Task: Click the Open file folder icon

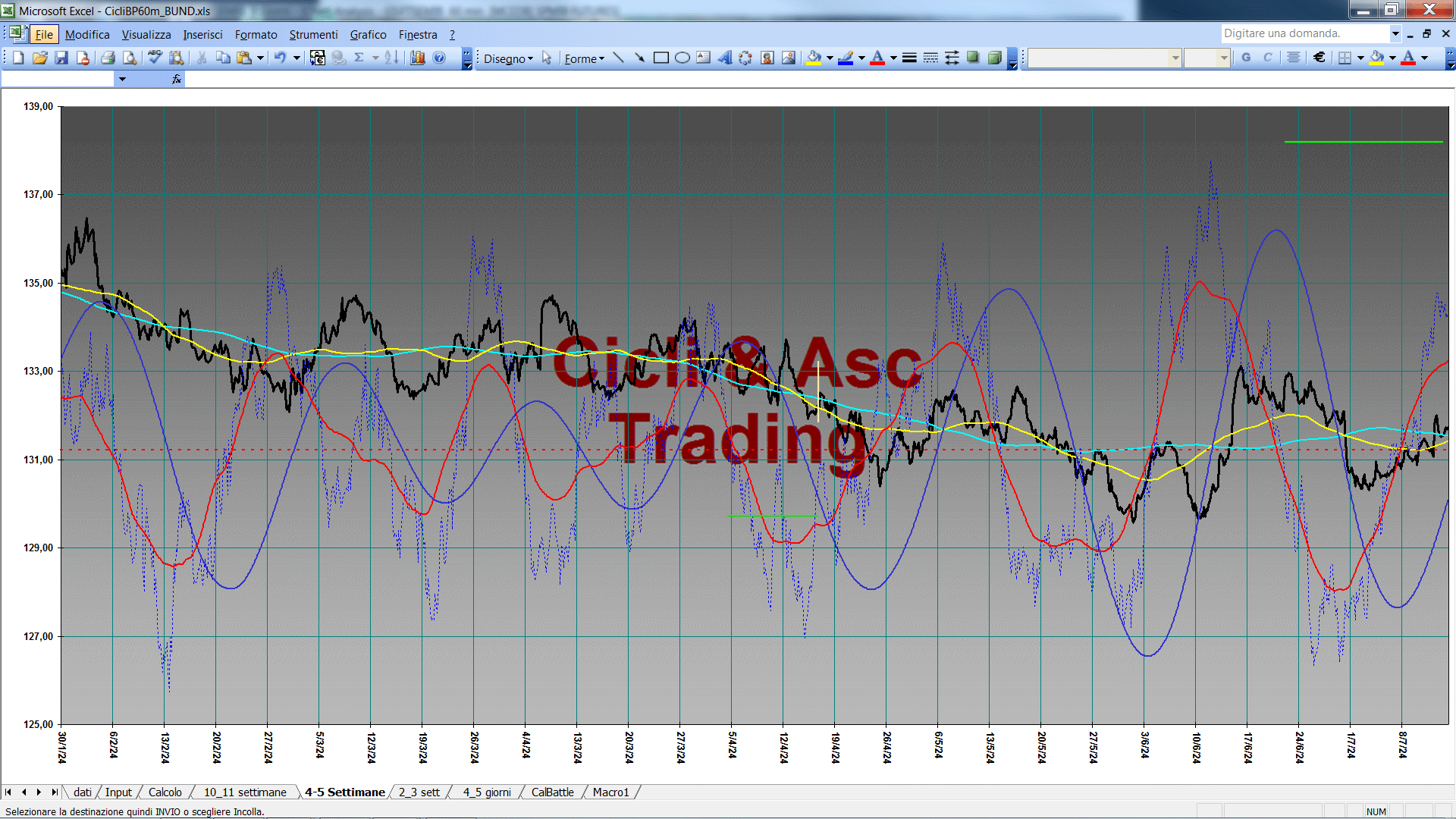Action: 39,58
